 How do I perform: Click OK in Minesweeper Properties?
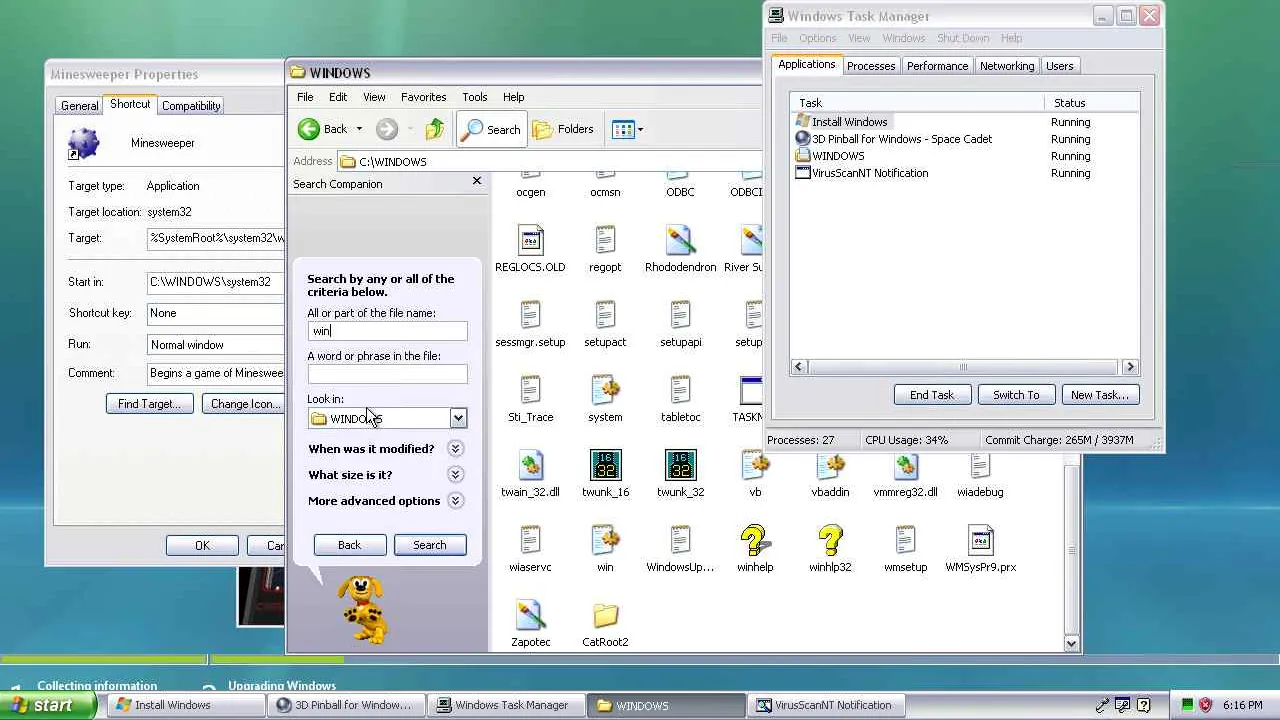pyautogui.click(x=202, y=545)
